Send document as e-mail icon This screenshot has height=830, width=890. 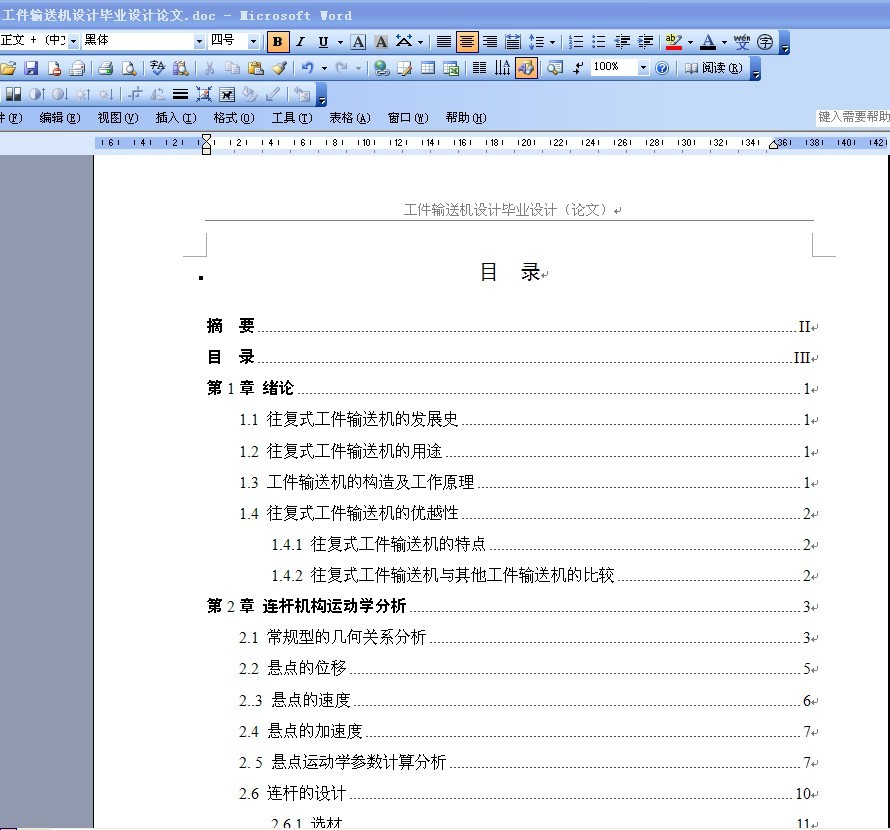coord(77,68)
